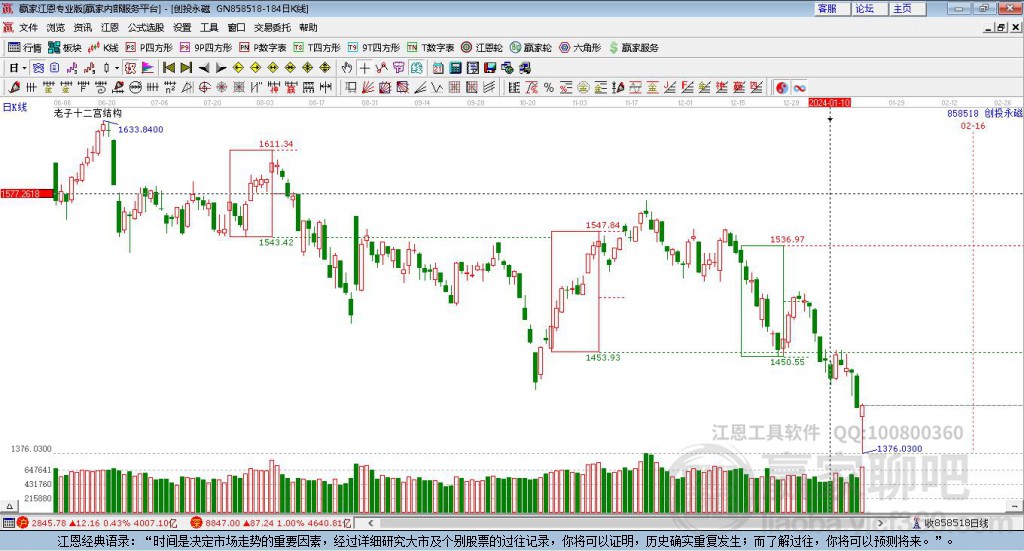
Task: Toggle the crosshair cursor tool
Action: point(364,68)
